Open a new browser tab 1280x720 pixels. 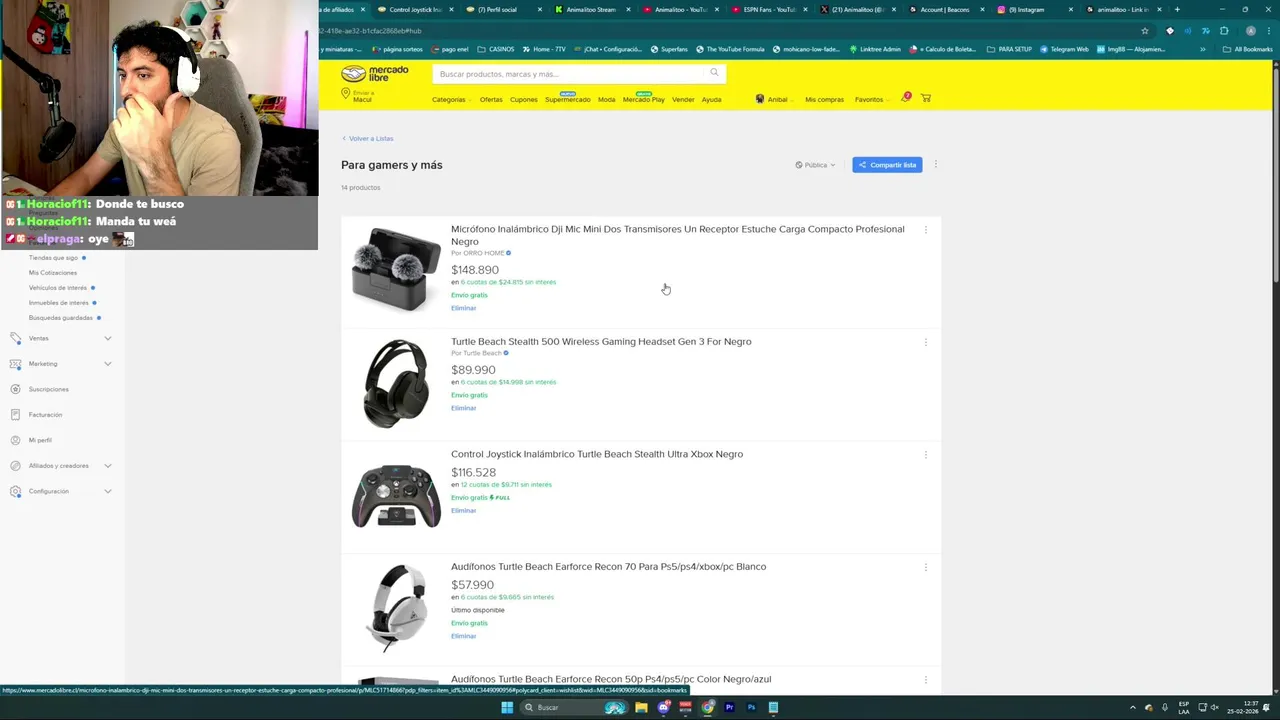(1177, 9)
